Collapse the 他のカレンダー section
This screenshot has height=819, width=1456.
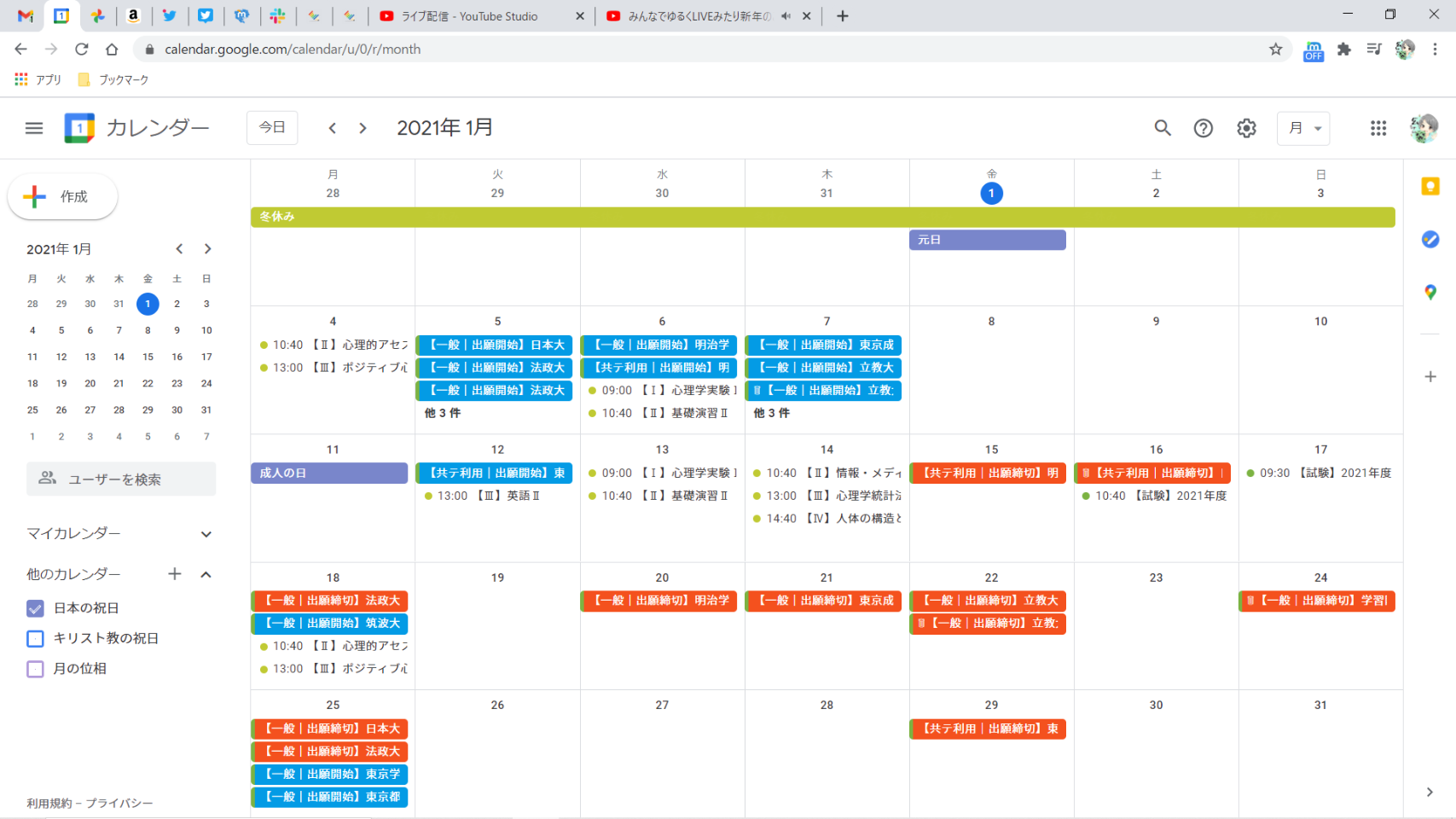click(x=206, y=575)
